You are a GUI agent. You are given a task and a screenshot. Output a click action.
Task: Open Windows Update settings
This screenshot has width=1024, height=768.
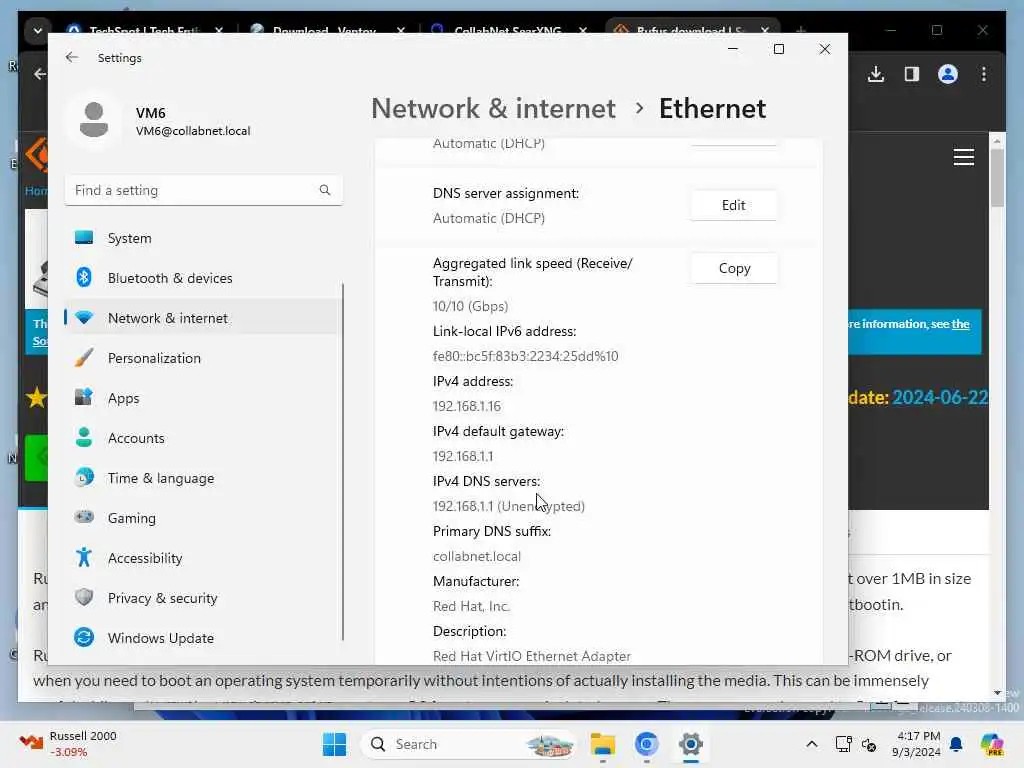[204, 637]
